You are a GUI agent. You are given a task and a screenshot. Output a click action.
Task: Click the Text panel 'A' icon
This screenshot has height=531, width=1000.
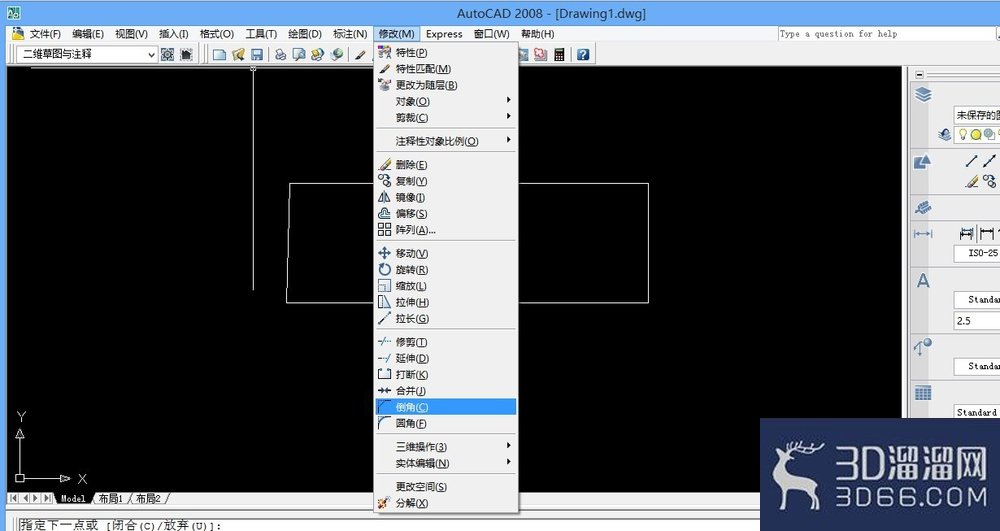pyautogui.click(x=923, y=280)
